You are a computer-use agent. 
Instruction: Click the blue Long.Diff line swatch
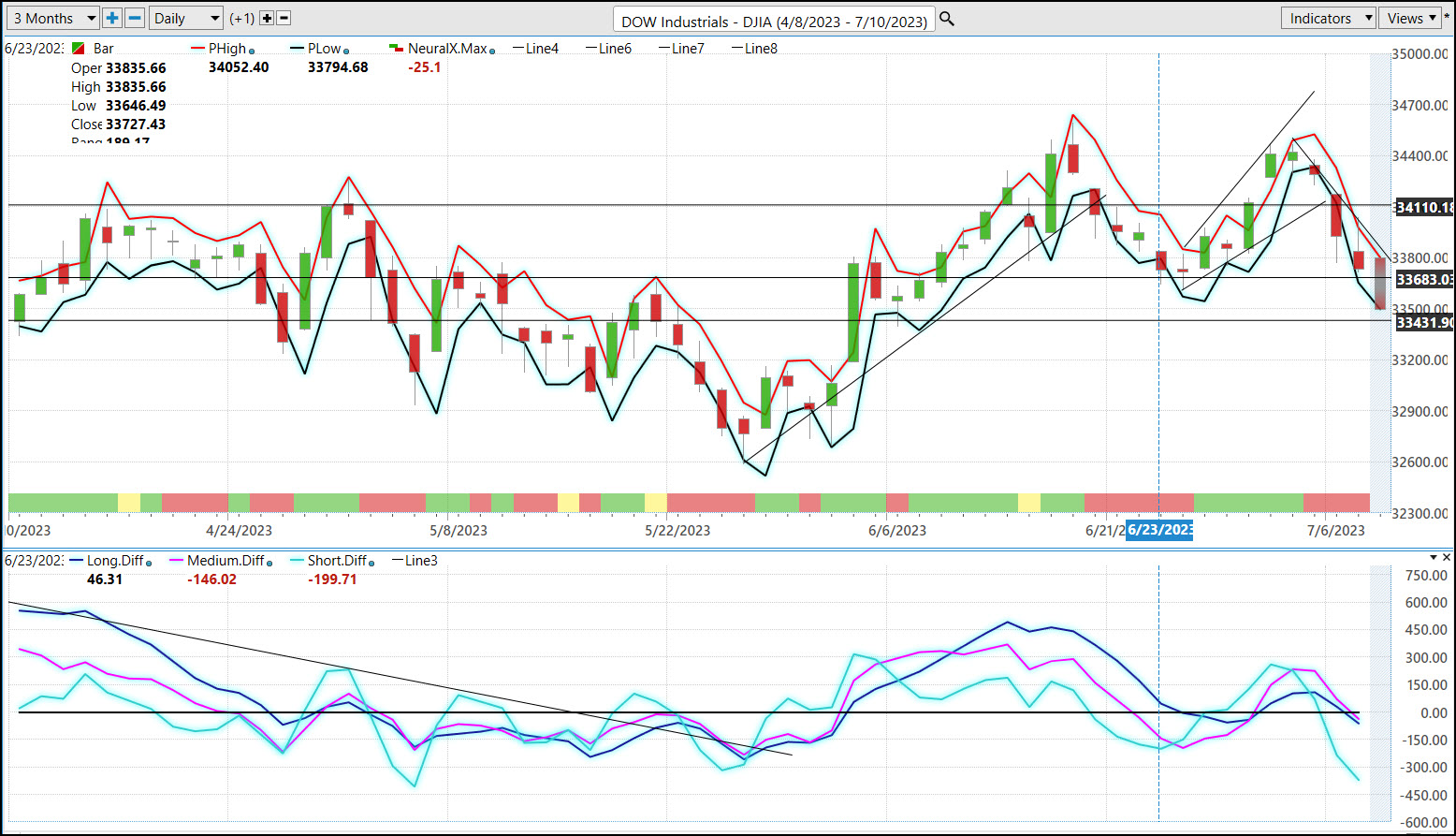[x=77, y=561]
